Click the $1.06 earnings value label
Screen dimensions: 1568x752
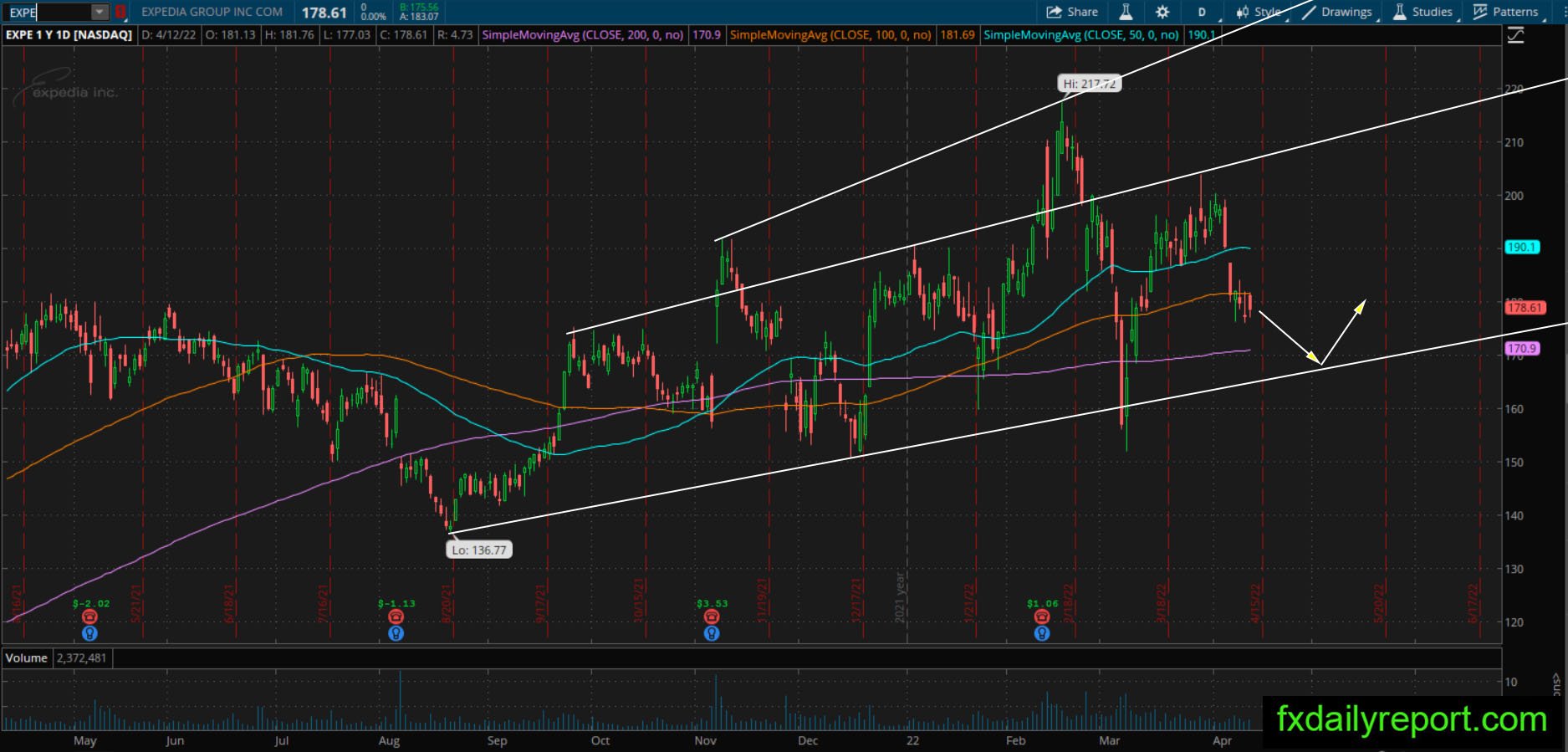[1043, 603]
